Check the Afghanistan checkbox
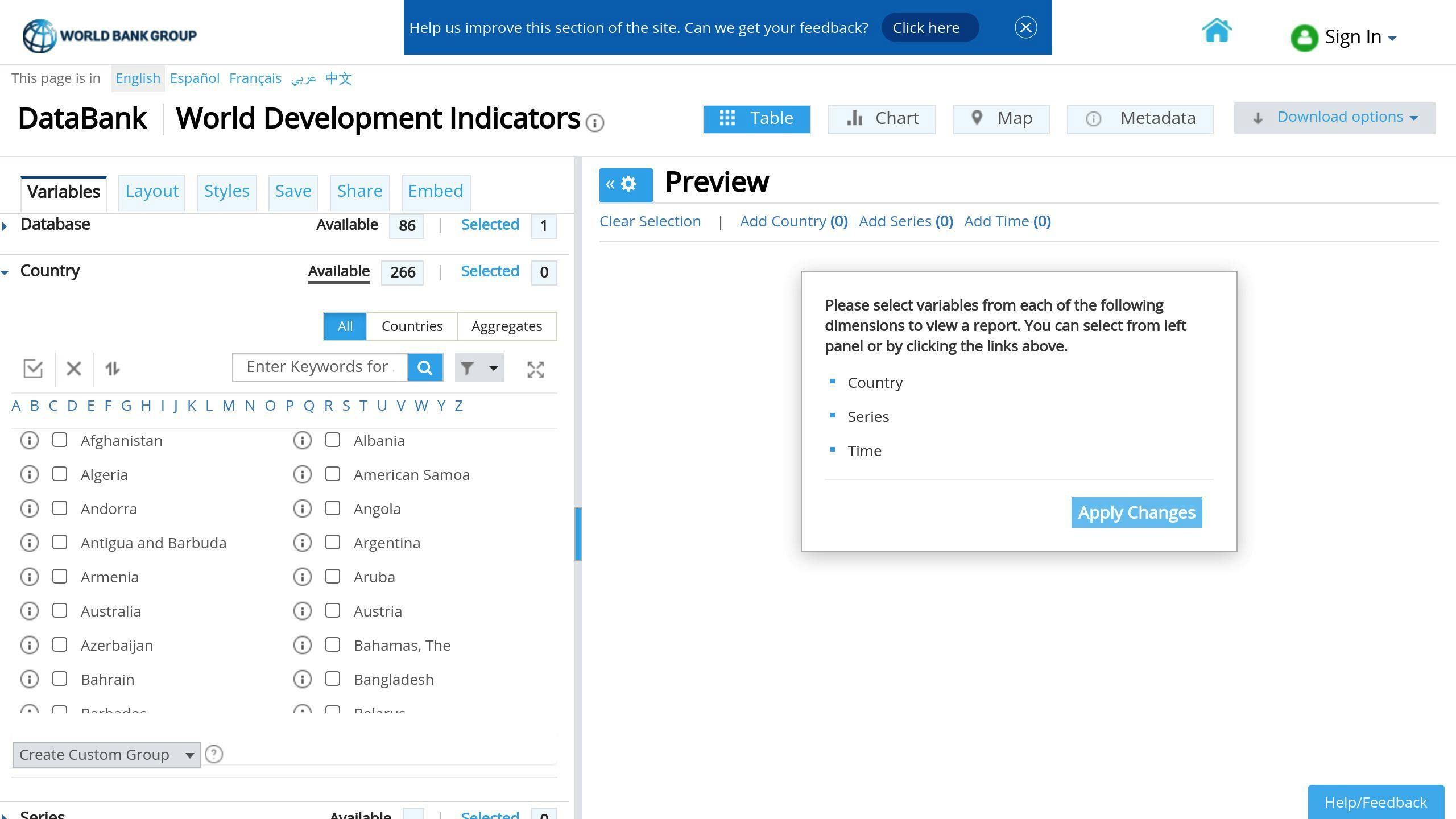This screenshot has height=819, width=1456. click(60, 440)
